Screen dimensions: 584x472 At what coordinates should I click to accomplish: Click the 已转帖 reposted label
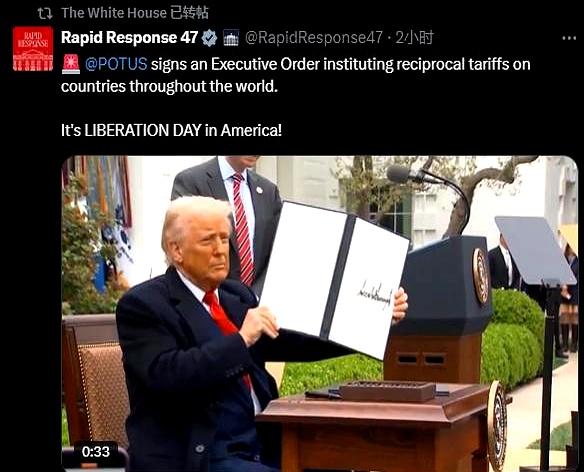click(189, 13)
